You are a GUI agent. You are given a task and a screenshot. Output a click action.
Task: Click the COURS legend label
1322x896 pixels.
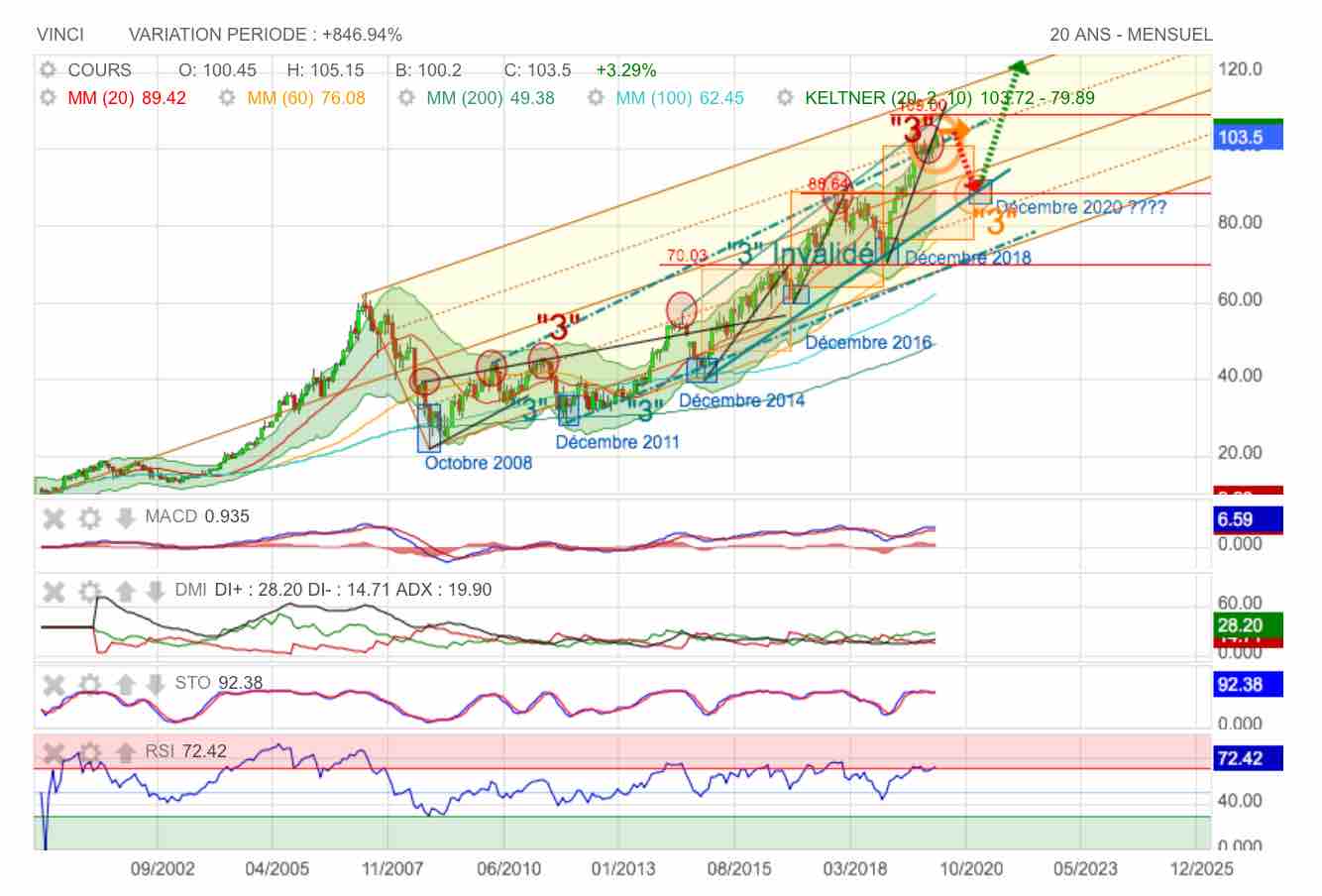[x=99, y=70]
